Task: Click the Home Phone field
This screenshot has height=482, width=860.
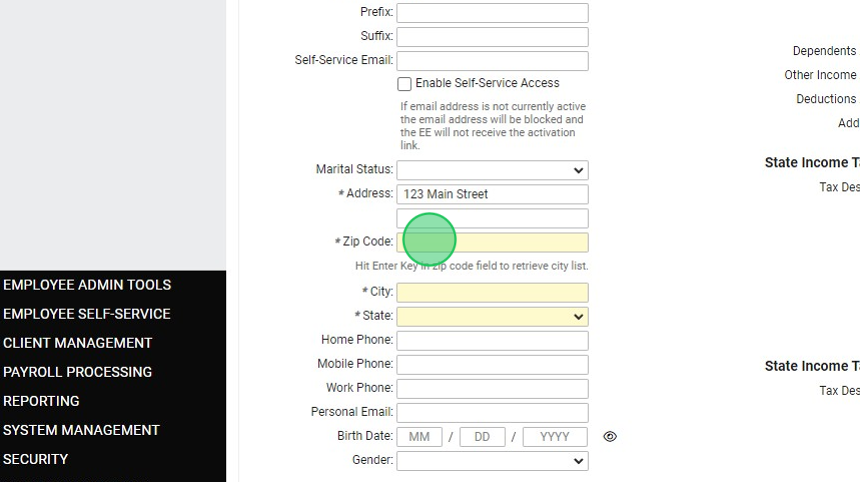Action: pyautogui.click(x=492, y=340)
